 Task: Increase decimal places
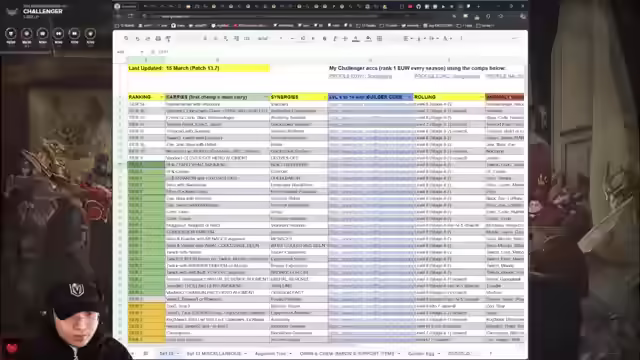pyautogui.click(x=236, y=38)
